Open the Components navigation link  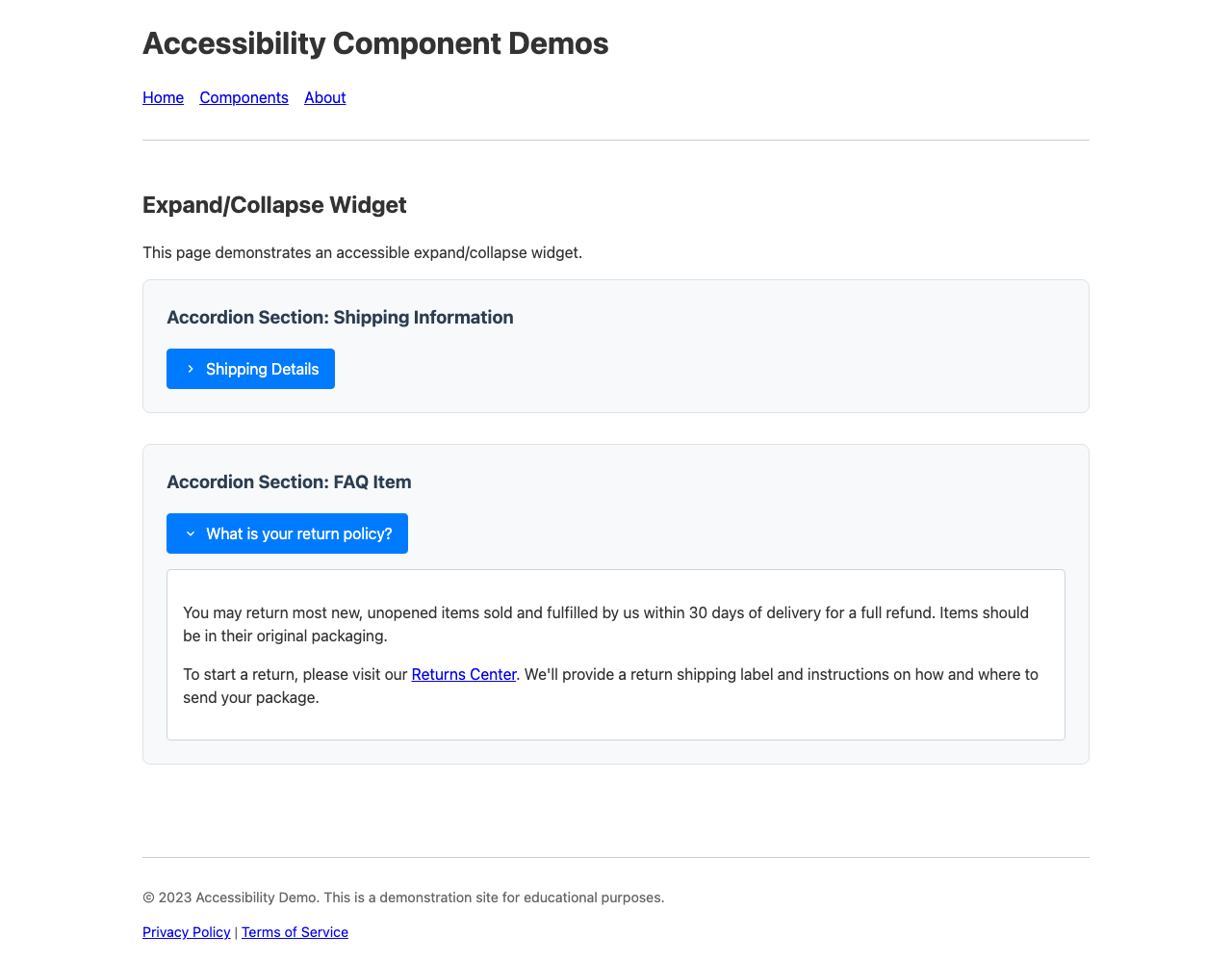pos(244,97)
